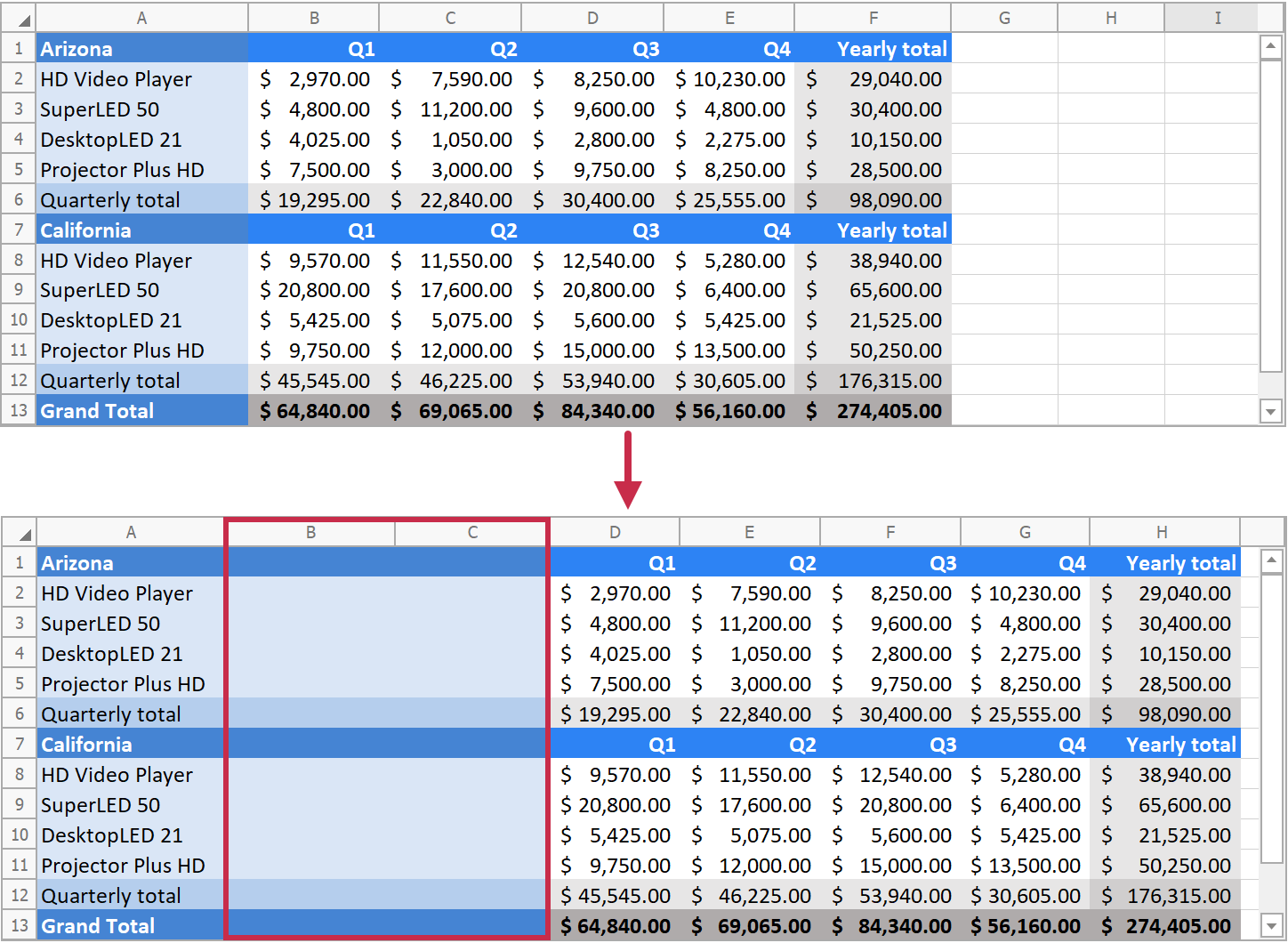Select row 13 header in bottom spreadsheet
1288x943 pixels.
[x=19, y=926]
